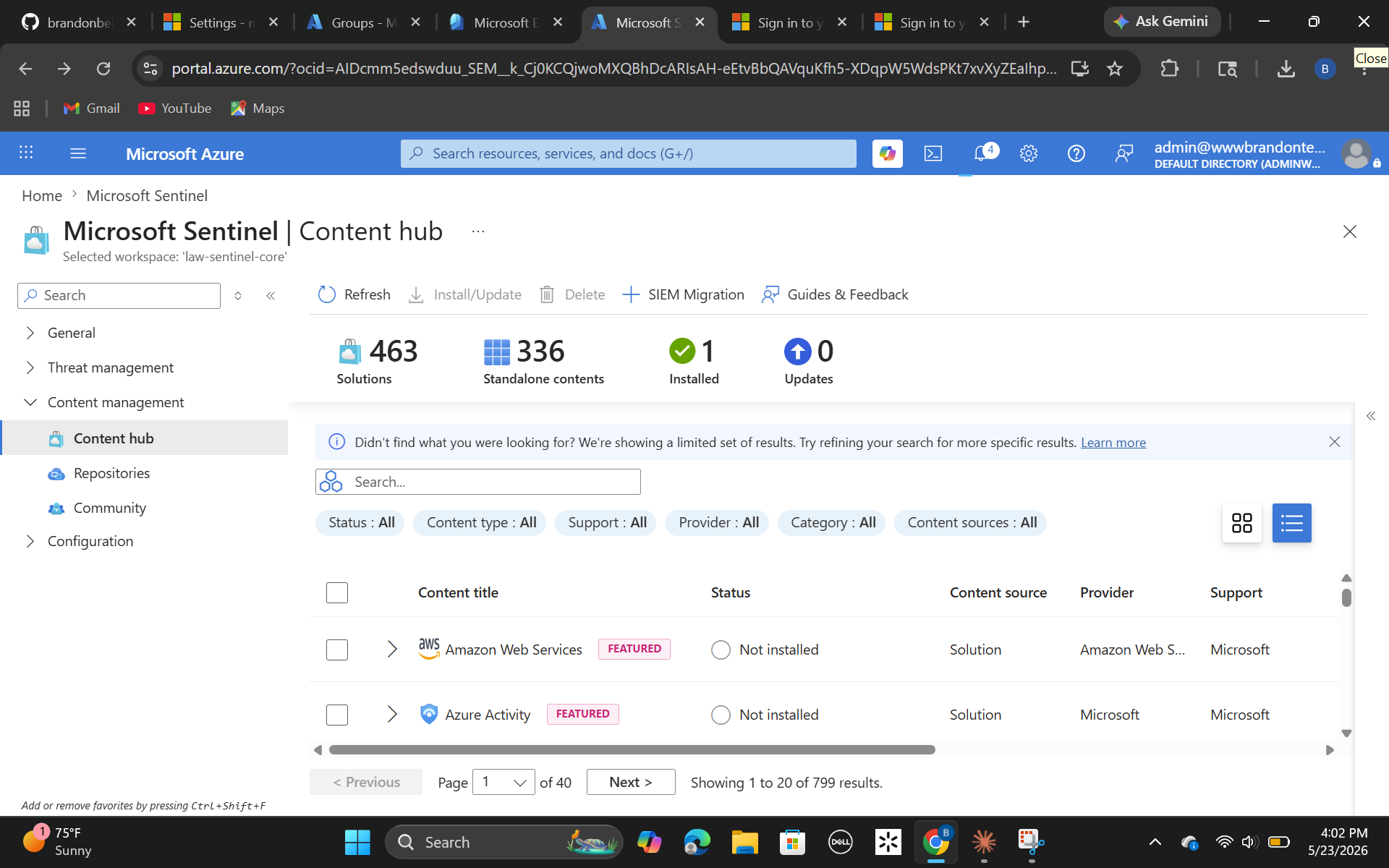The width and height of the screenshot is (1389, 868).
Task: Dismiss the limited results info banner
Action: [x=1335, y=442]
